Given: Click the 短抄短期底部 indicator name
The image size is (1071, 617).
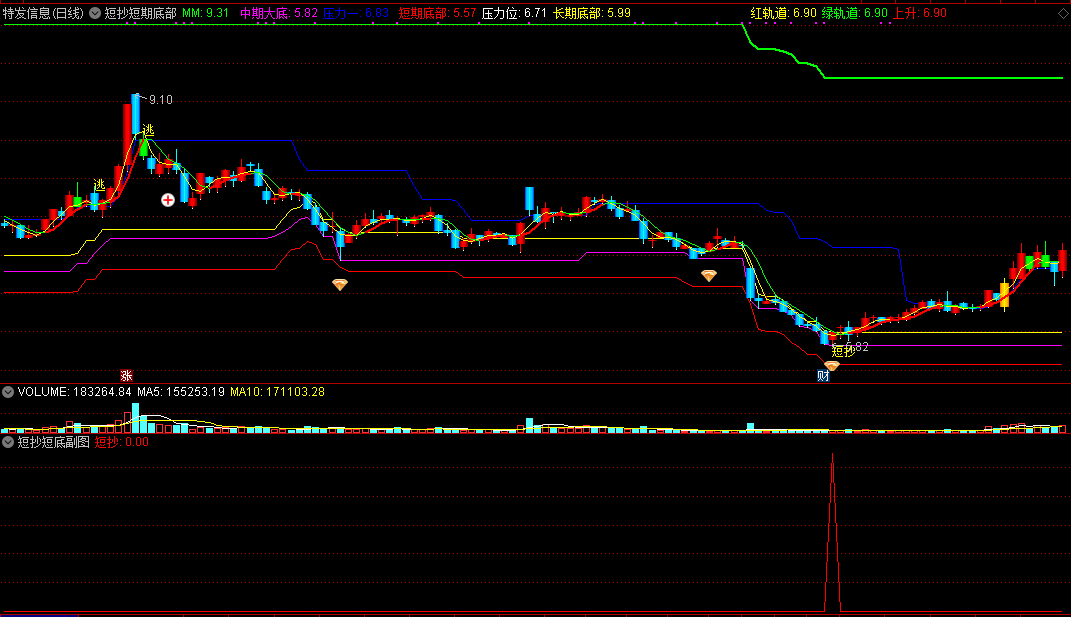Looking at the screenshot, I should coord(141,13).
